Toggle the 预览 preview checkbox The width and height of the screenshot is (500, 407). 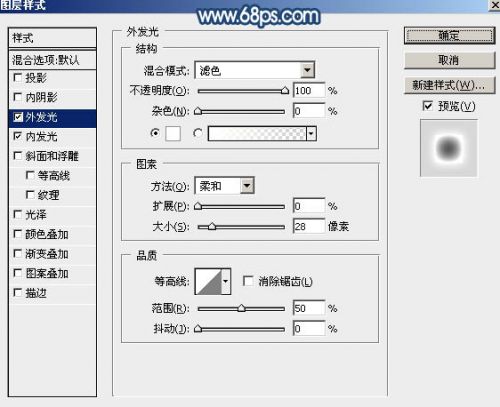(427, 106)
